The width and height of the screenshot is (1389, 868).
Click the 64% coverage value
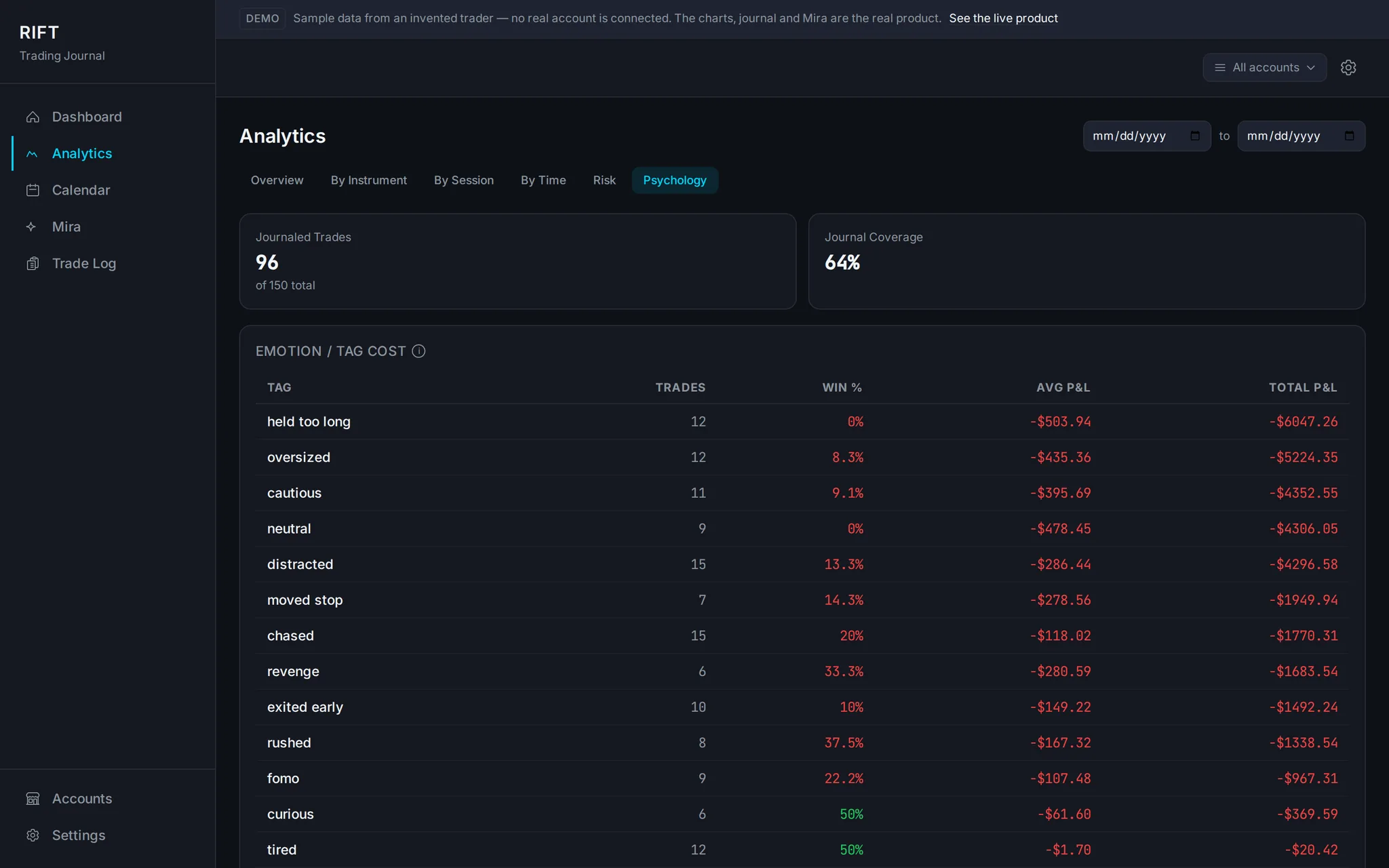(842, 262)
